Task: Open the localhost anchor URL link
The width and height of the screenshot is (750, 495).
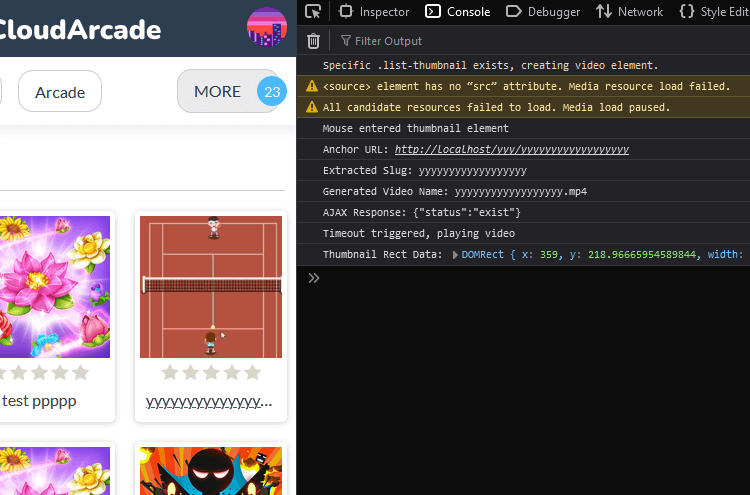Action: click(x=511, y=149)
